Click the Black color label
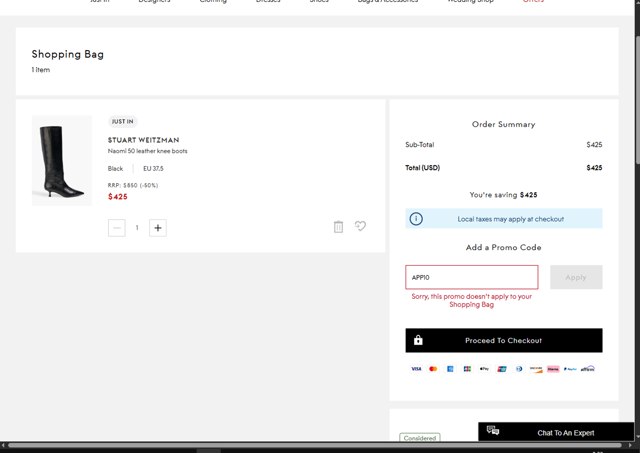The width and height of the screenshot is (640, 453). [x=115, y=169]
